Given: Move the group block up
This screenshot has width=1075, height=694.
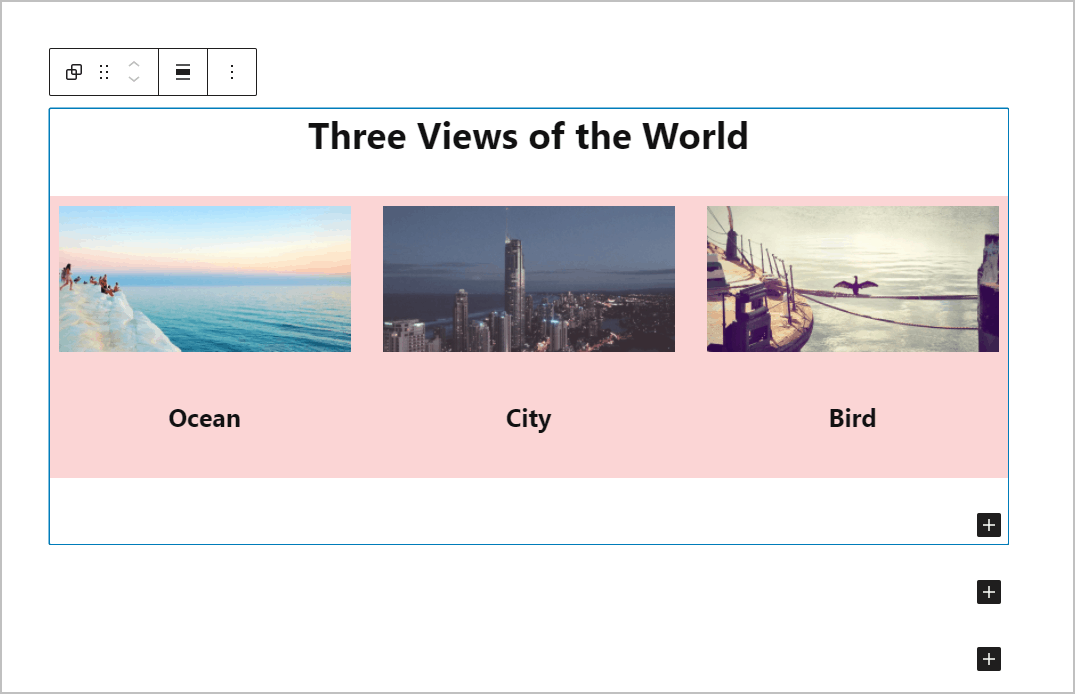Looking at the screenshot, I should pyautogui.click(x=133, y=64).
